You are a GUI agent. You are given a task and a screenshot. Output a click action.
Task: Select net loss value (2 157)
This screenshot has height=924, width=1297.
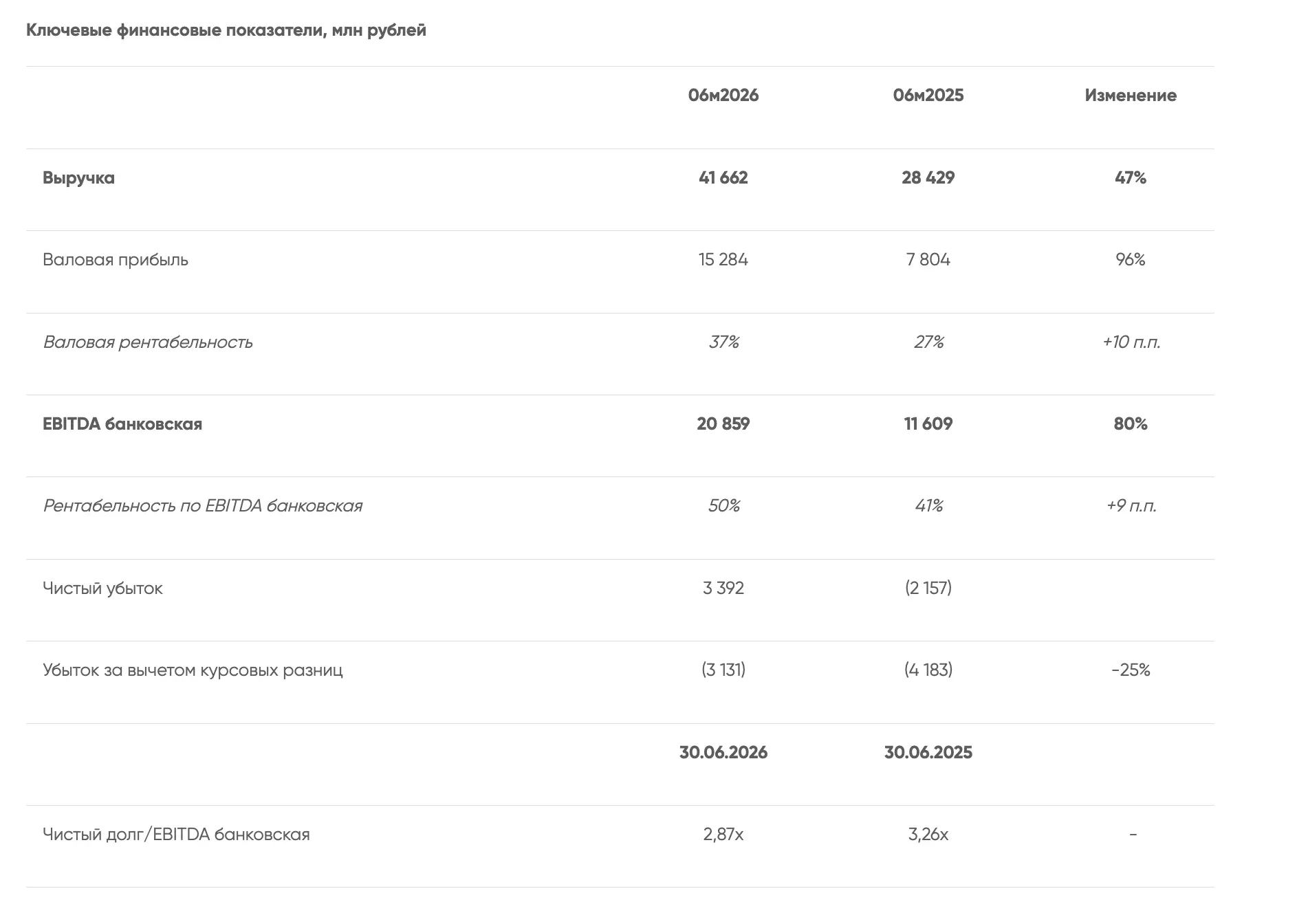[928, 588]
